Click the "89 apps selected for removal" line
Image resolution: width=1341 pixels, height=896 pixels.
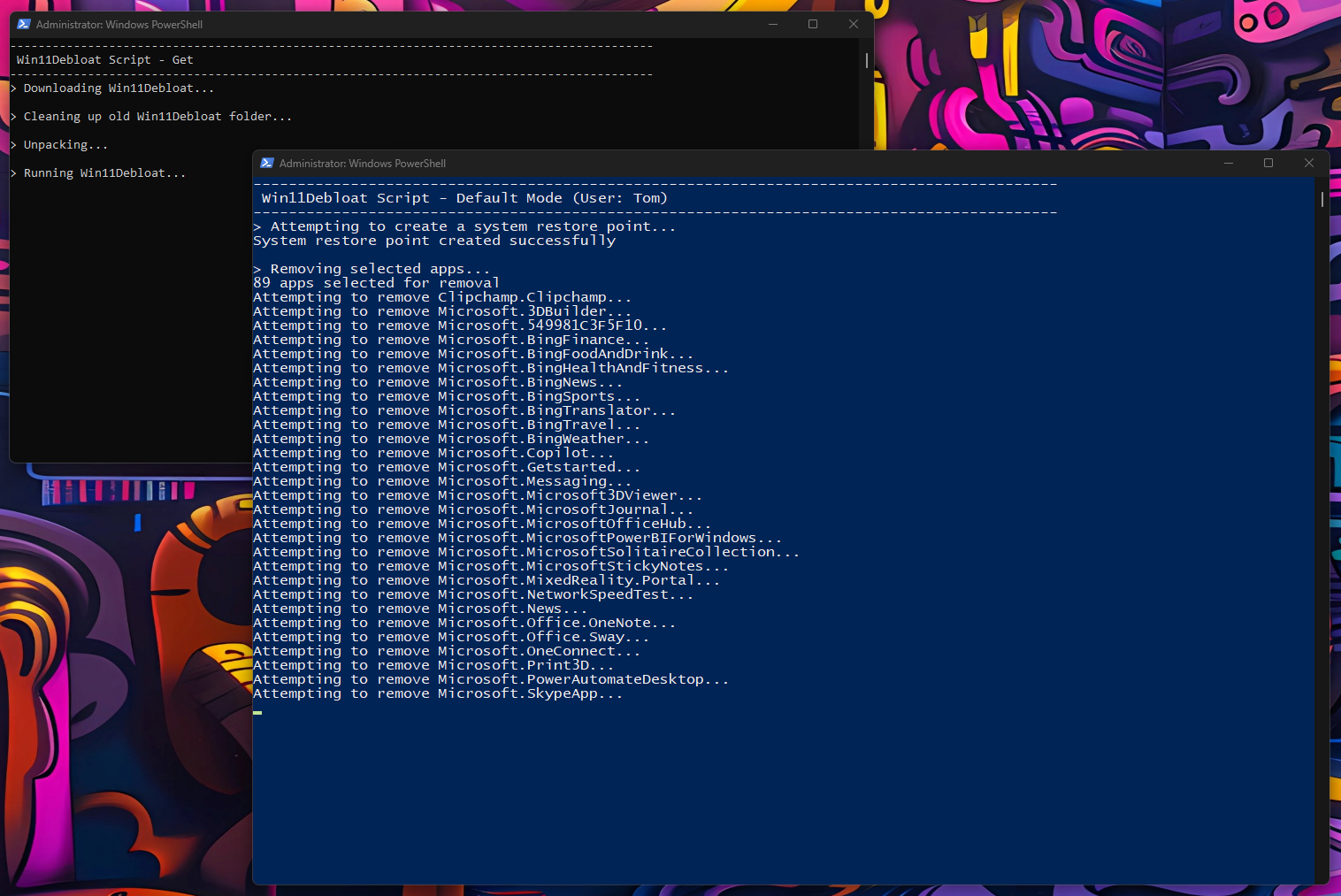376,283
